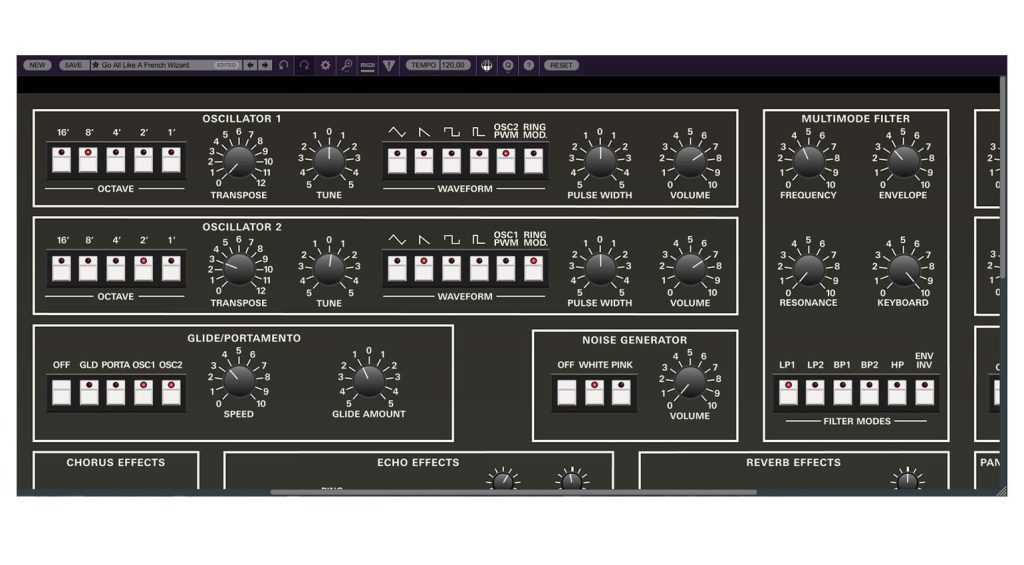Enable Oscillator 2 sawtooth waveform button
Screen dimensions: 1024x565
point(424,268)
